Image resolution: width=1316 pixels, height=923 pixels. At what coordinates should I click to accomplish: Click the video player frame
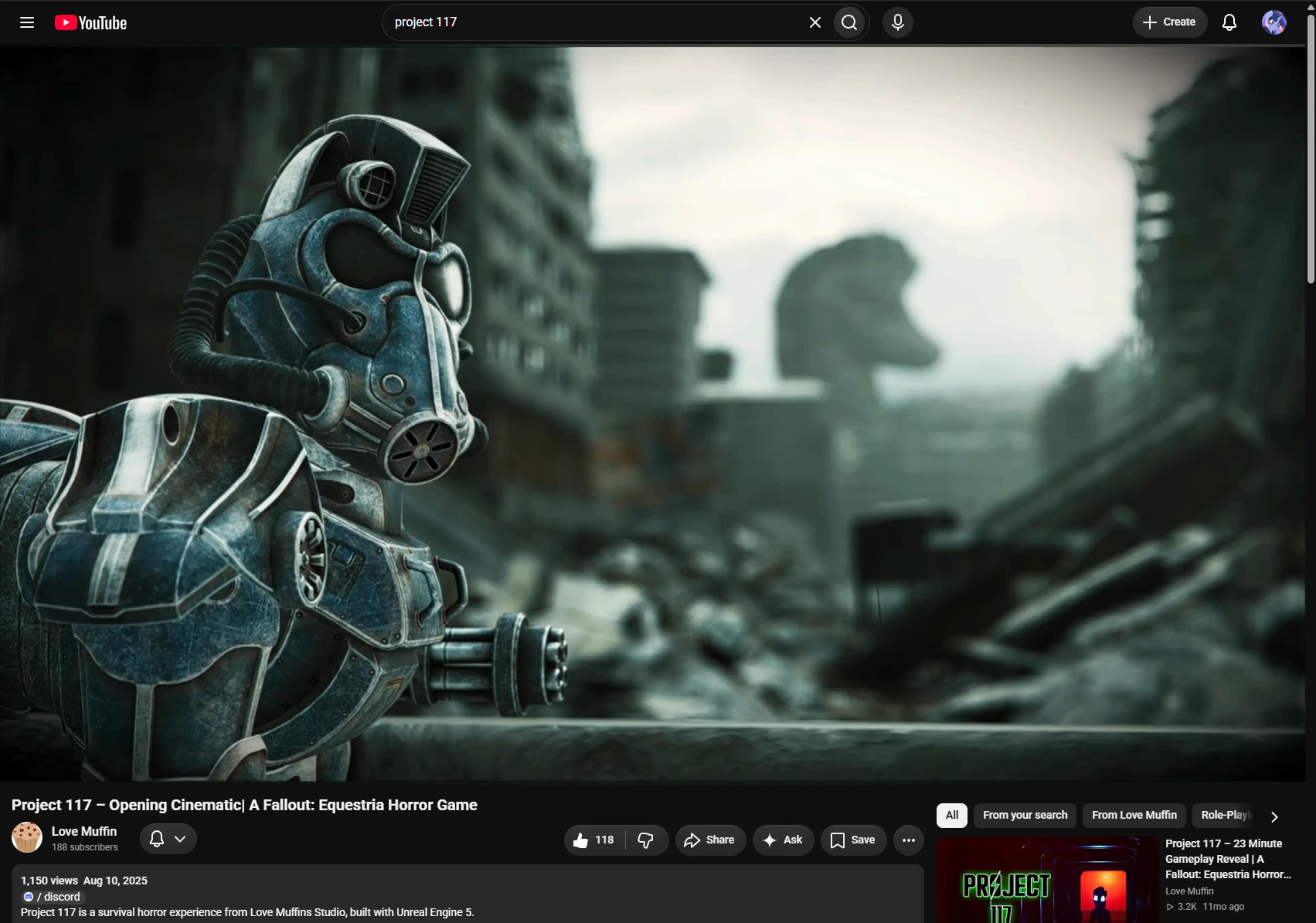click(x=652, y=414)
